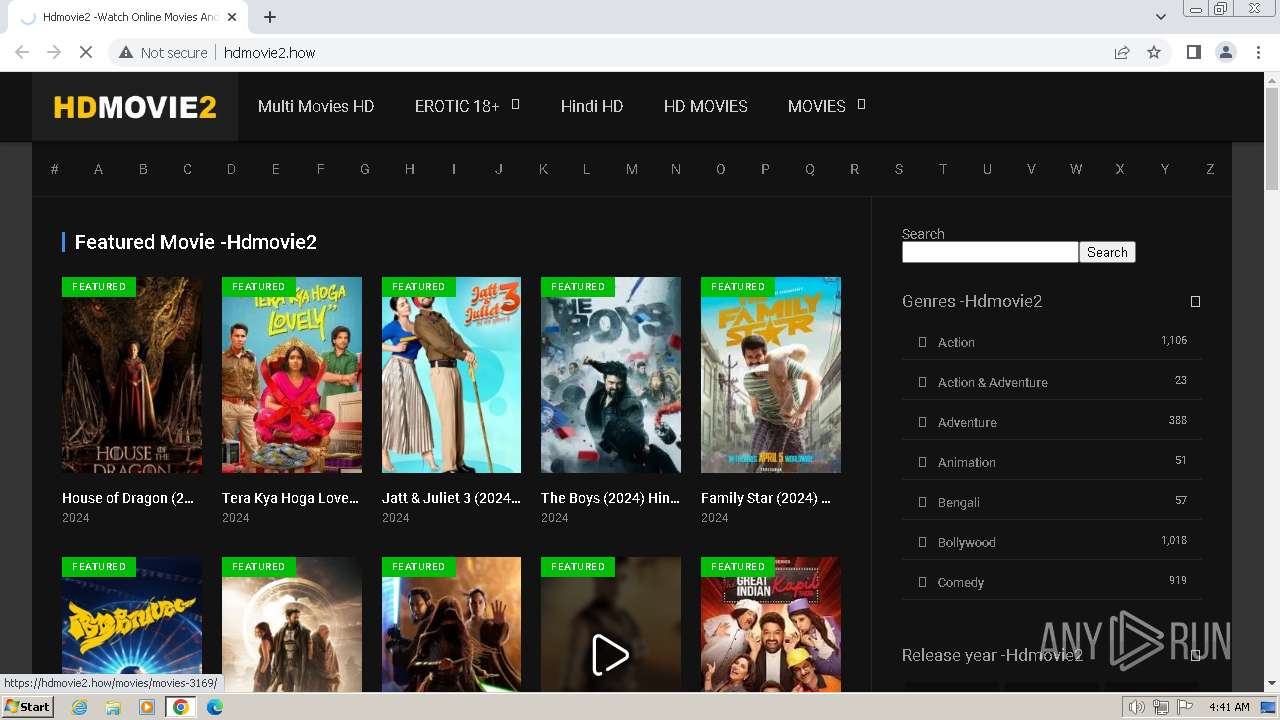The width and height of the screenshot is (1280, 720).
Task: Click the play button on movie thumbnail
Action: point(611,655)
